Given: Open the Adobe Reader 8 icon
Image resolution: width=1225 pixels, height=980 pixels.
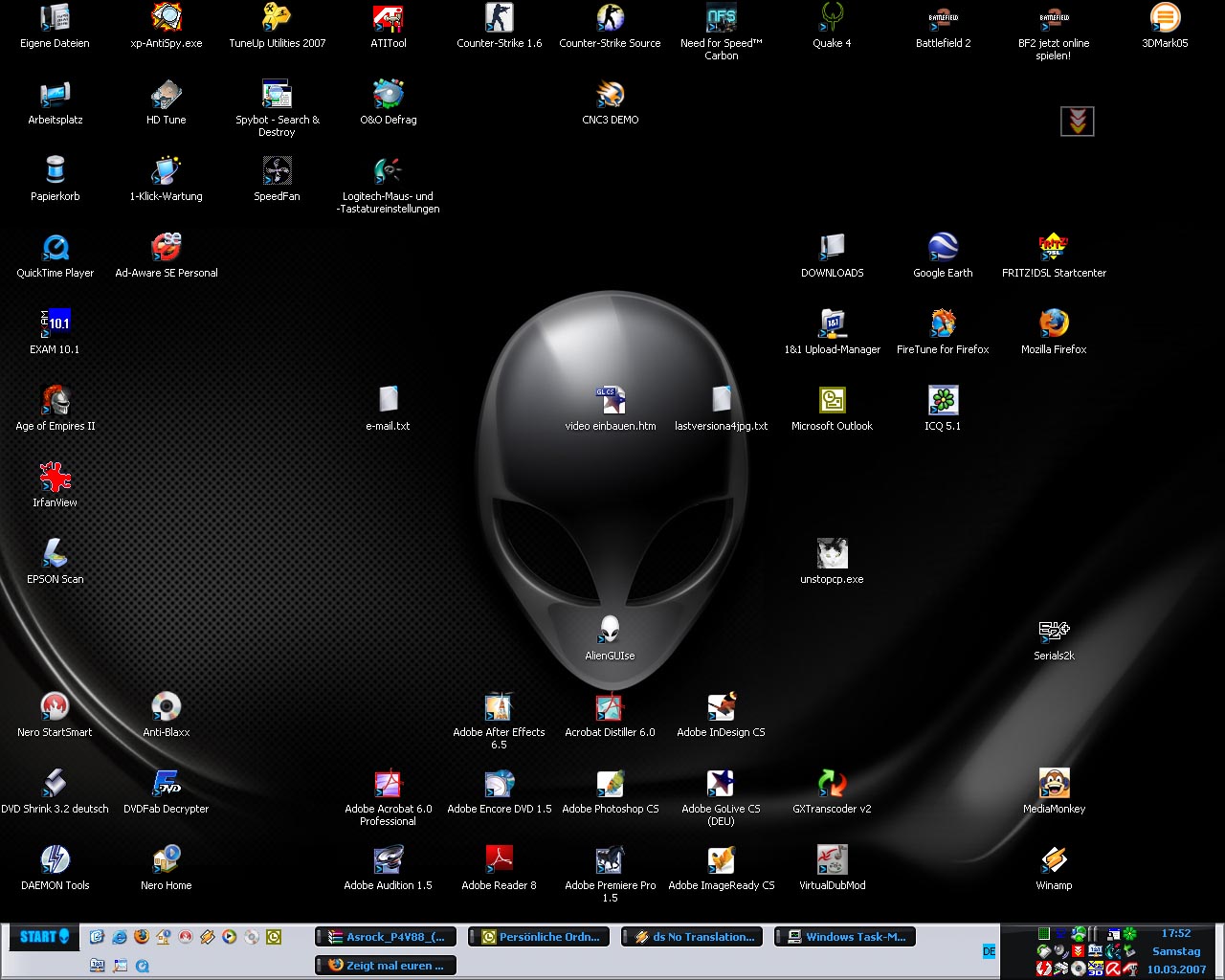Looking at the screenshot, I should (499, 869).
